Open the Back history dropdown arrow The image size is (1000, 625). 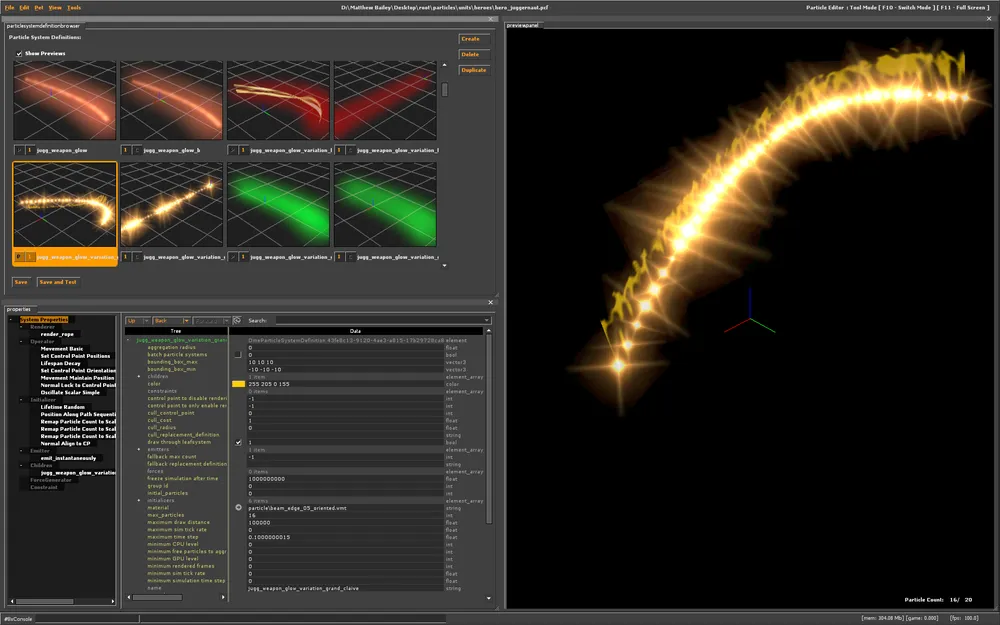coord(186,321)
